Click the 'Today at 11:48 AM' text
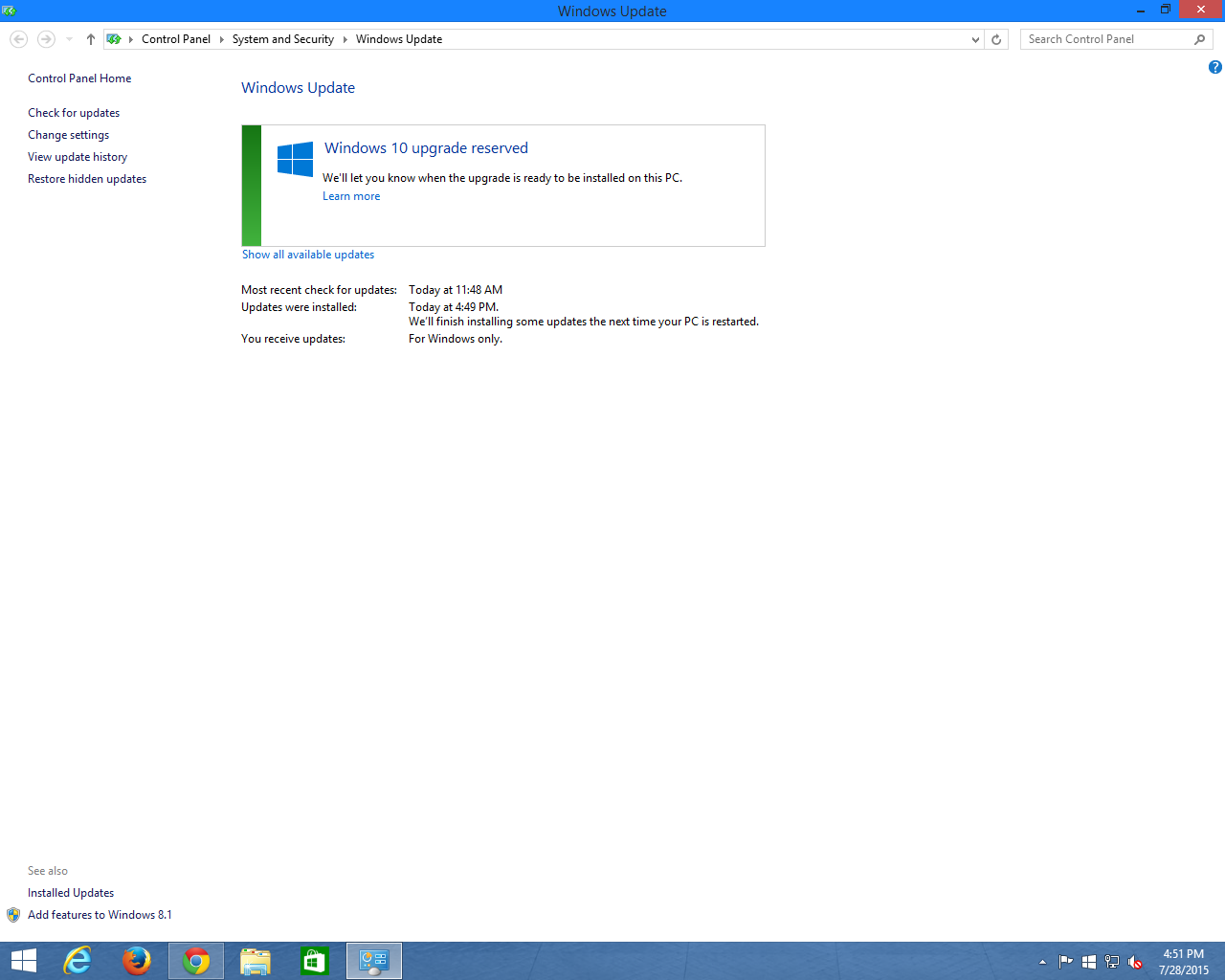The width and height of the screenshot is (1225, 980). coord(456,290)
